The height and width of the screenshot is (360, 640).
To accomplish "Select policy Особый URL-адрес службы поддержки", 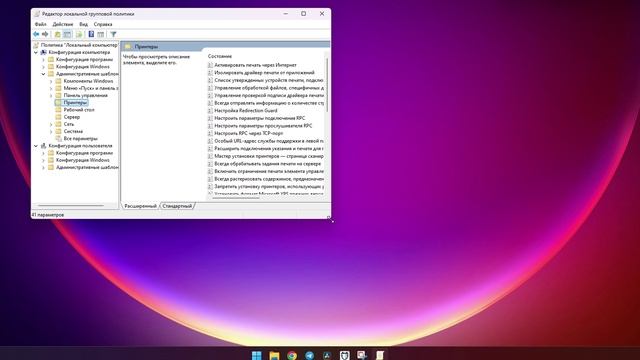I will (x=269, y=141).
